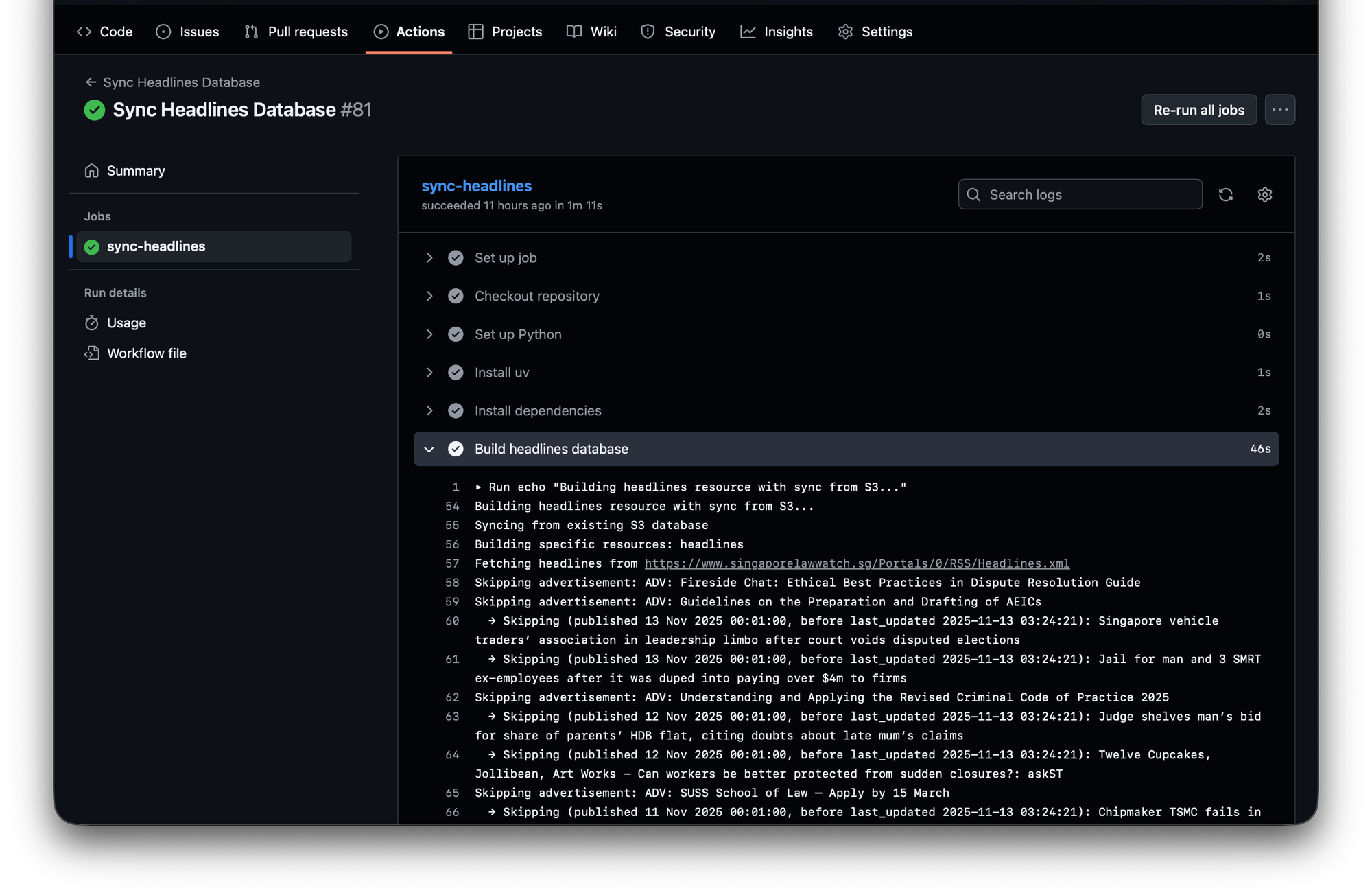Viewport: 1372px width, 895px height.
Task: Open the three-dot run options menu
Action: pos(1279,110)
